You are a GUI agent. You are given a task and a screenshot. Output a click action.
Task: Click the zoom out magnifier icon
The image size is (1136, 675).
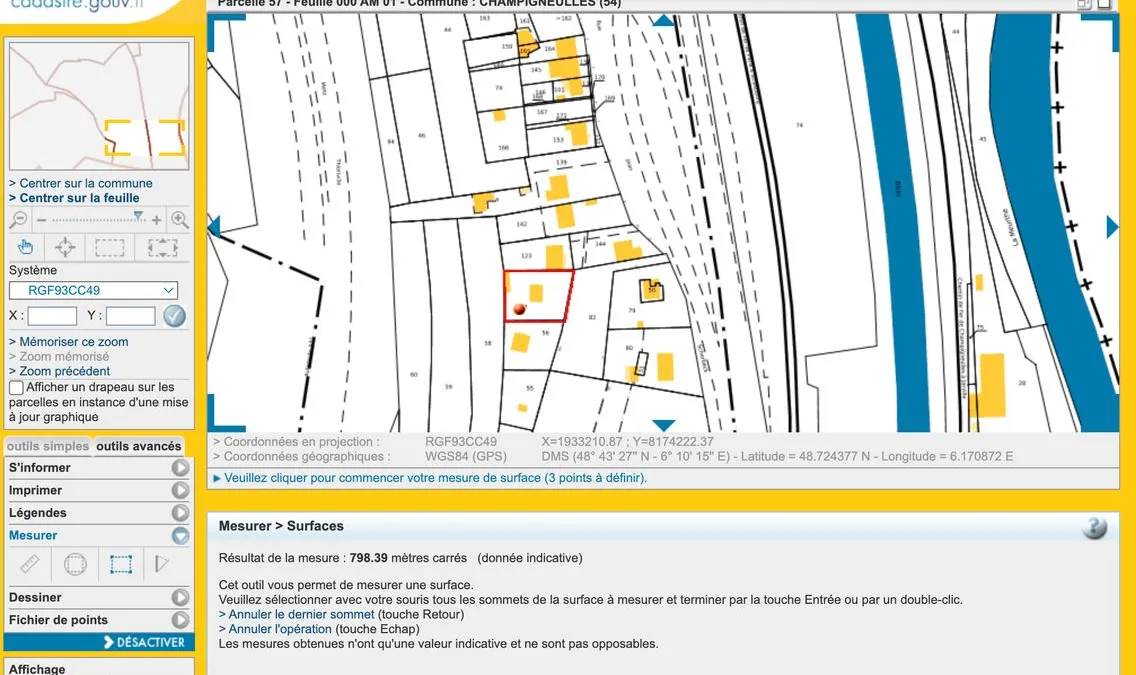(18, 219)
